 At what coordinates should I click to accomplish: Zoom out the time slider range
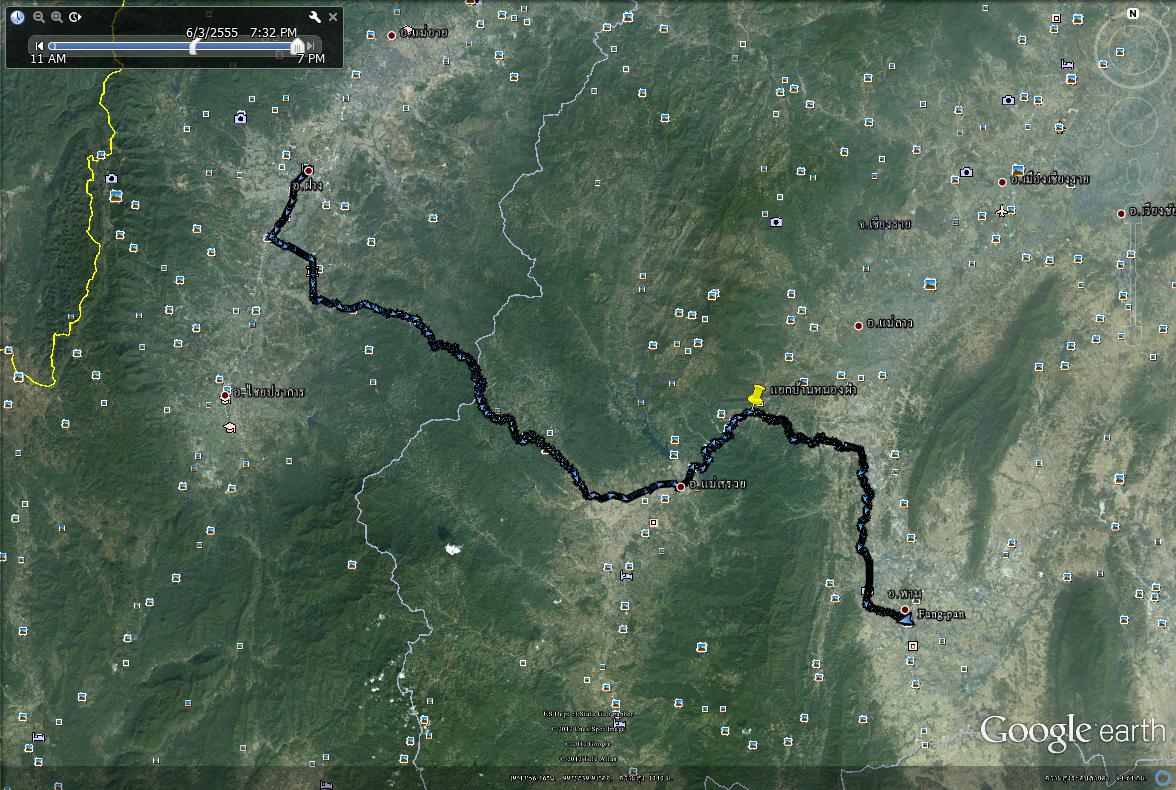(39, 17)
